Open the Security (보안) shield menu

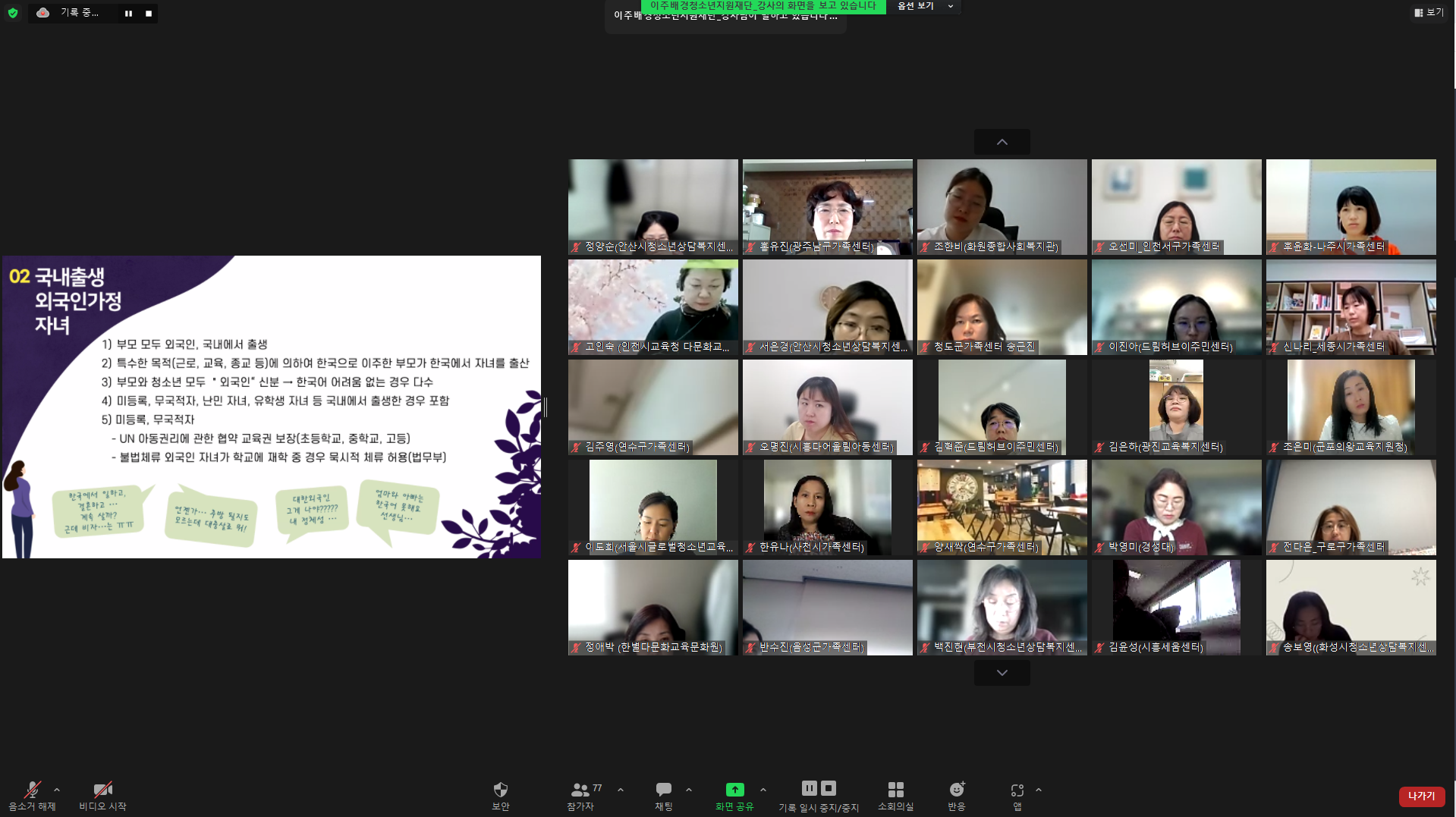pyautogui.click(x=500, y=790)
